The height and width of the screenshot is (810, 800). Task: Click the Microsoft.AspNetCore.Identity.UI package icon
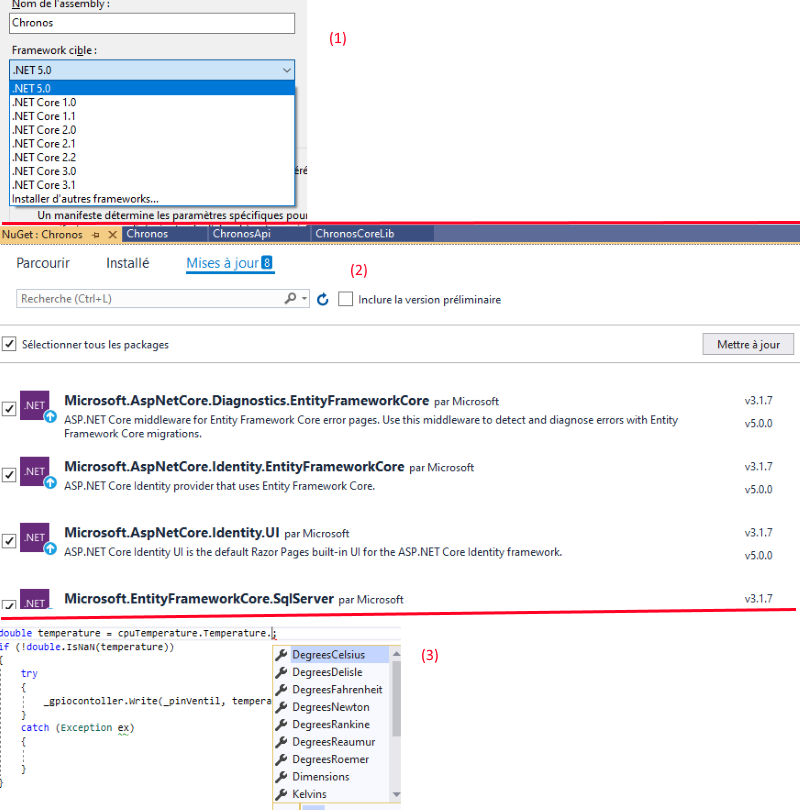35,538
